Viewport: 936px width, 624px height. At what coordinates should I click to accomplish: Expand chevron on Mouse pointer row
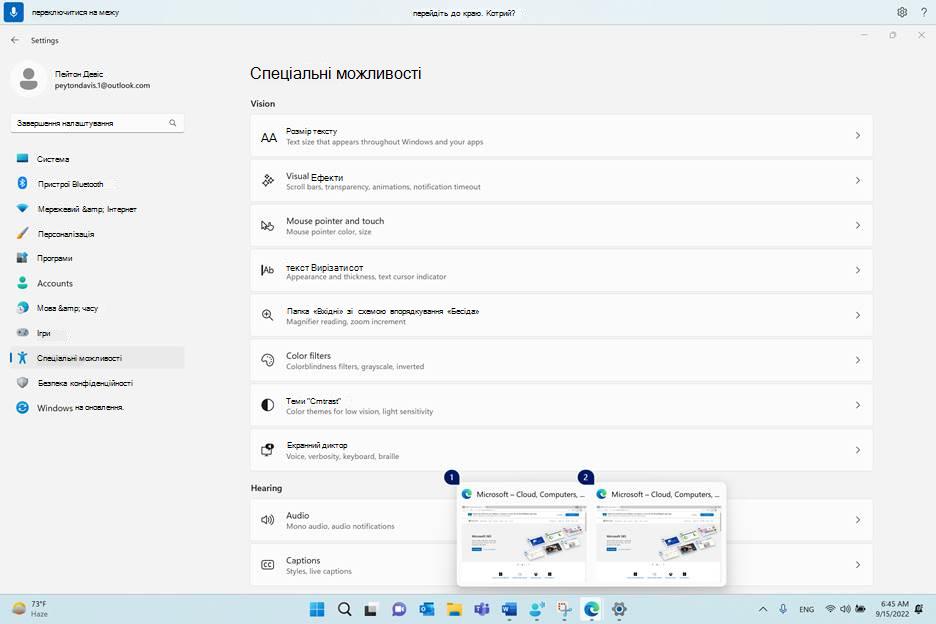click(858, 225)
